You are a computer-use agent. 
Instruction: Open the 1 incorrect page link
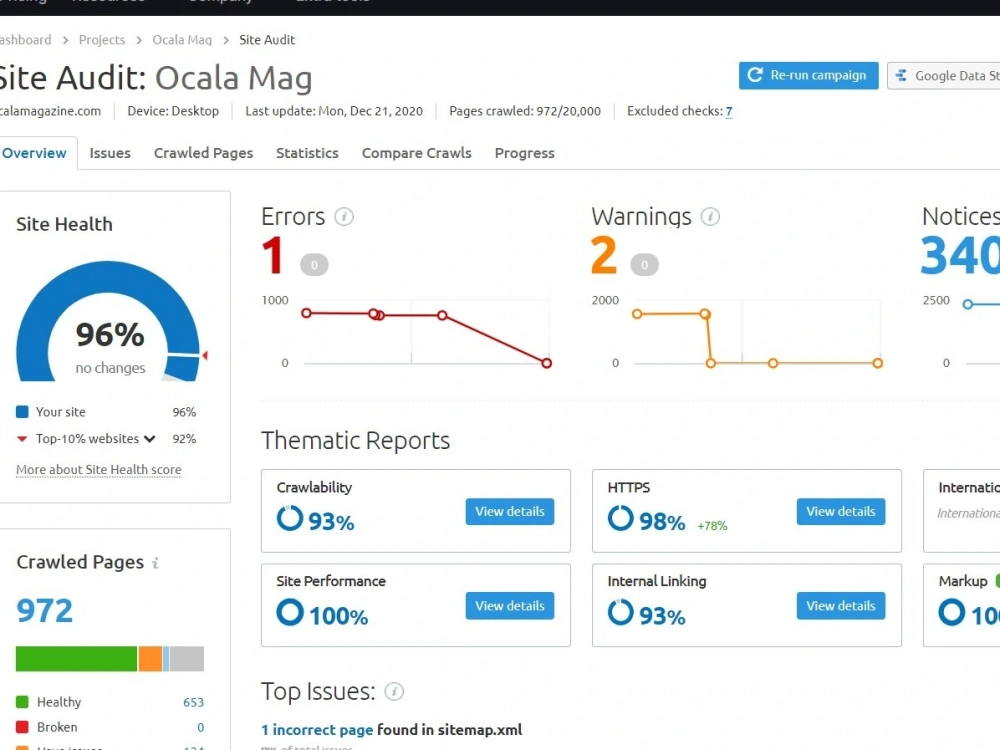point(317,730)
